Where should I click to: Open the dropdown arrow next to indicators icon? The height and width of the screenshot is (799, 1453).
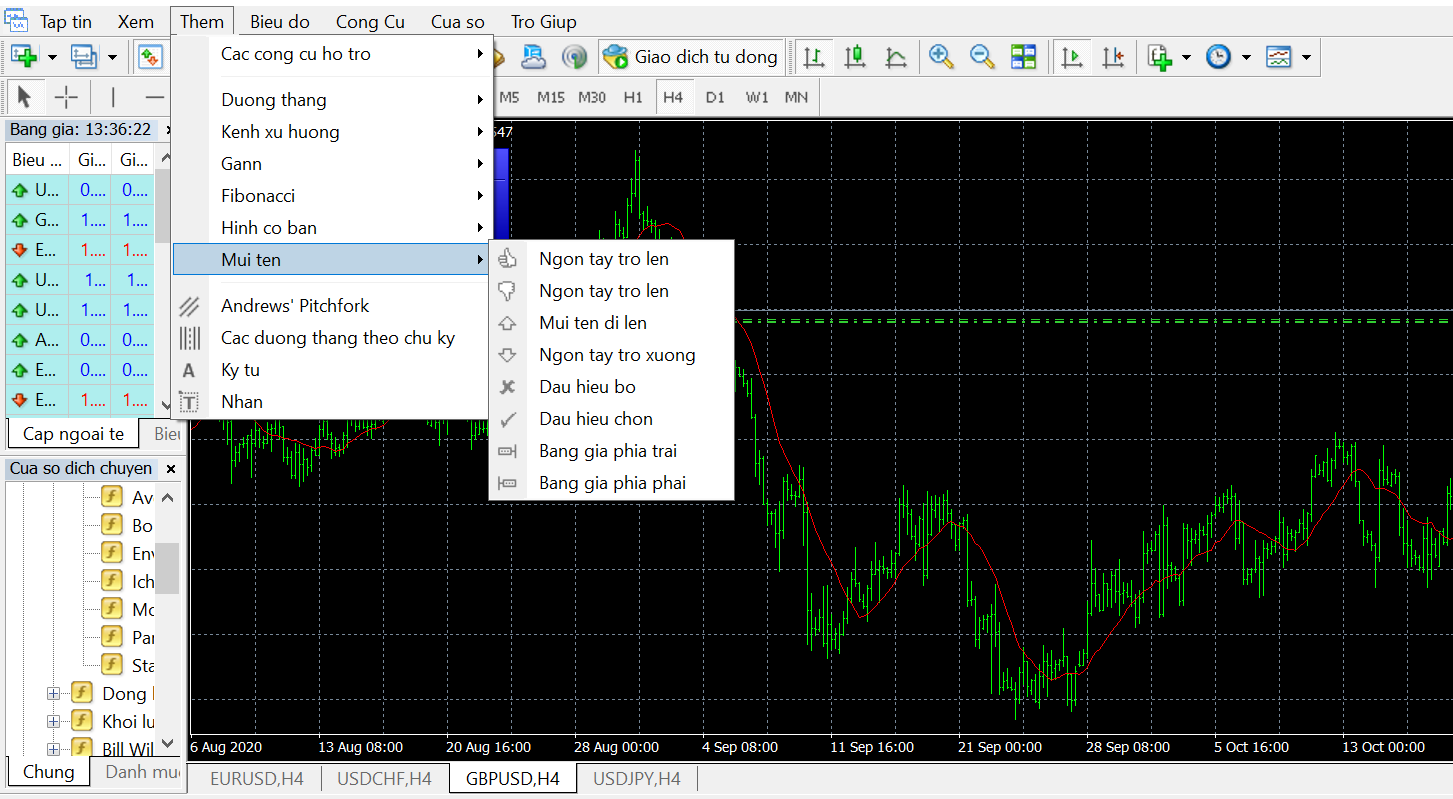pos(1186,57)
